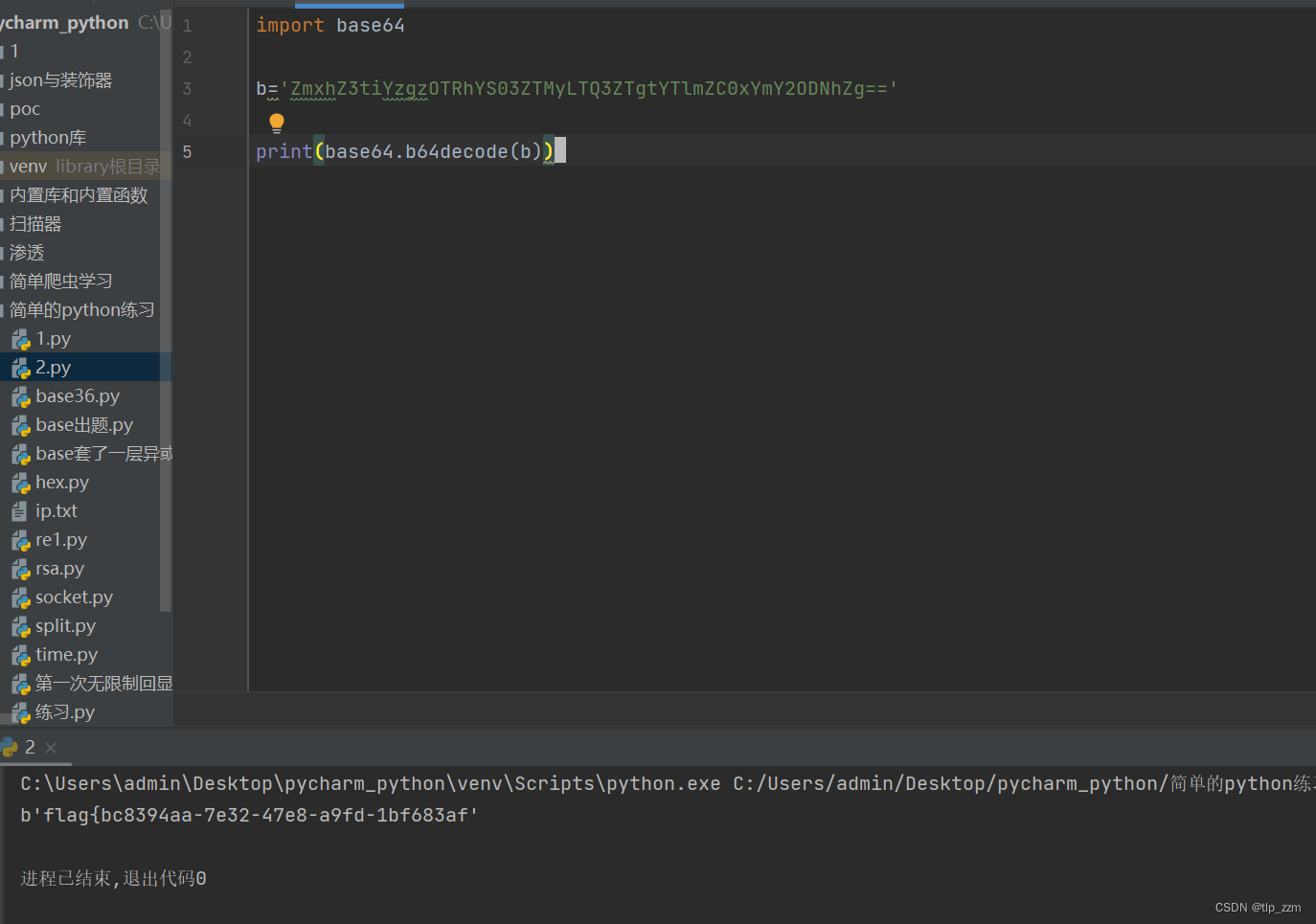Open the base套了一层异或 file

(103, 454)
